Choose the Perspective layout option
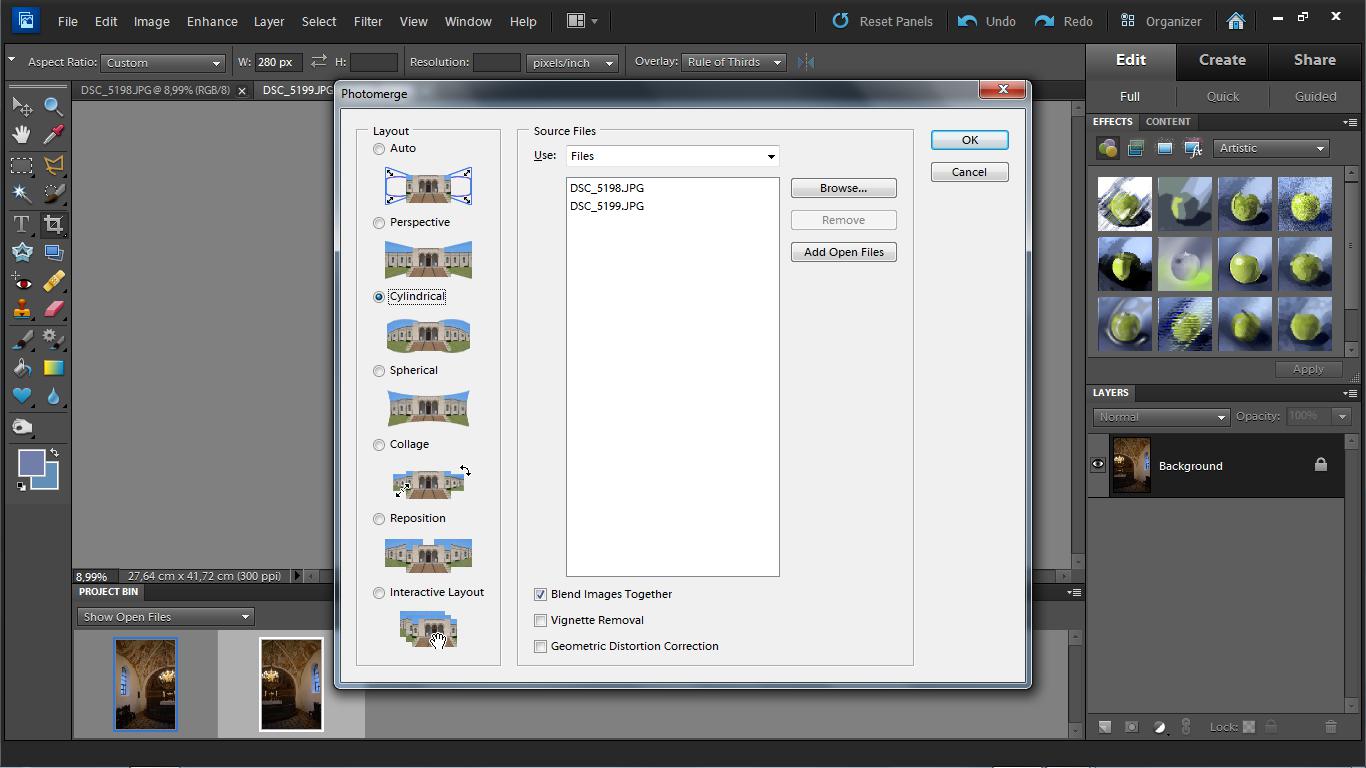 tap(379, 223)
